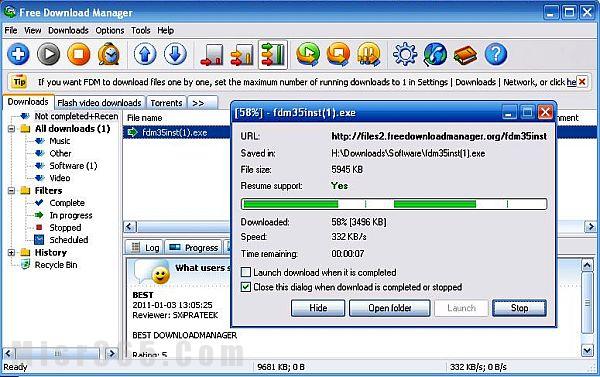The height and width of the screenshot is (377, 600).
Task: Click the orange stop all downloads icon
Action: 338,54
